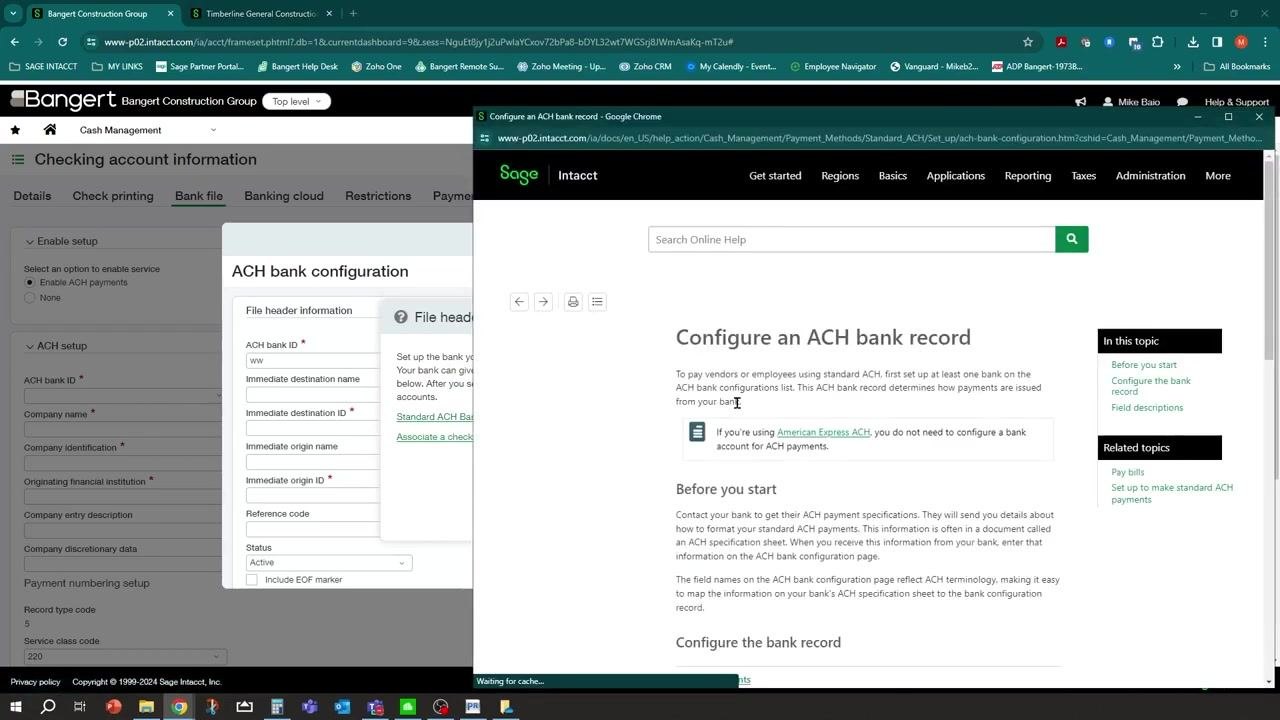Image resolution: width=1280 pixels, height=720 pixels.
Task: Open the Get started help menu
Action: (775, 176)
